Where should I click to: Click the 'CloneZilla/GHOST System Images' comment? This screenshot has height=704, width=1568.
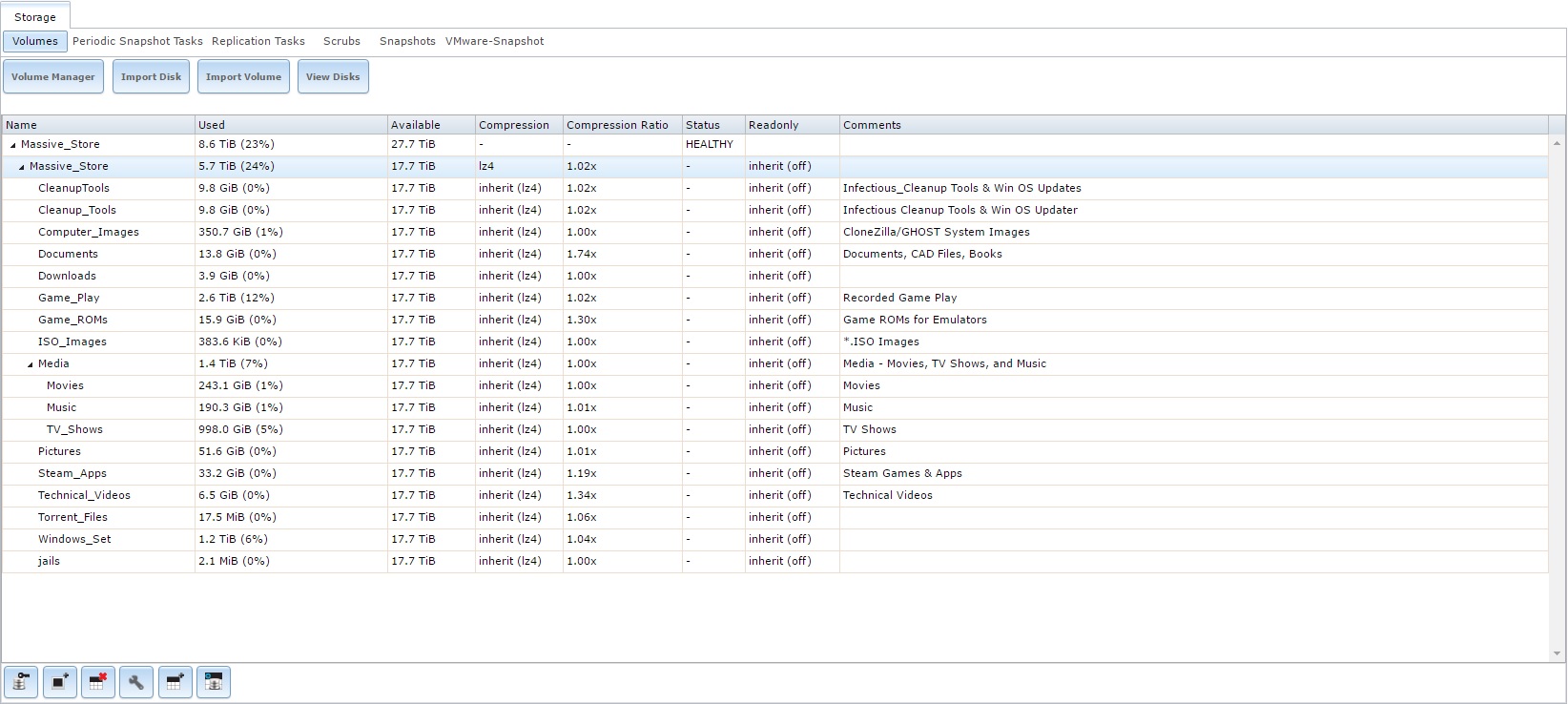tap(937, 233)
